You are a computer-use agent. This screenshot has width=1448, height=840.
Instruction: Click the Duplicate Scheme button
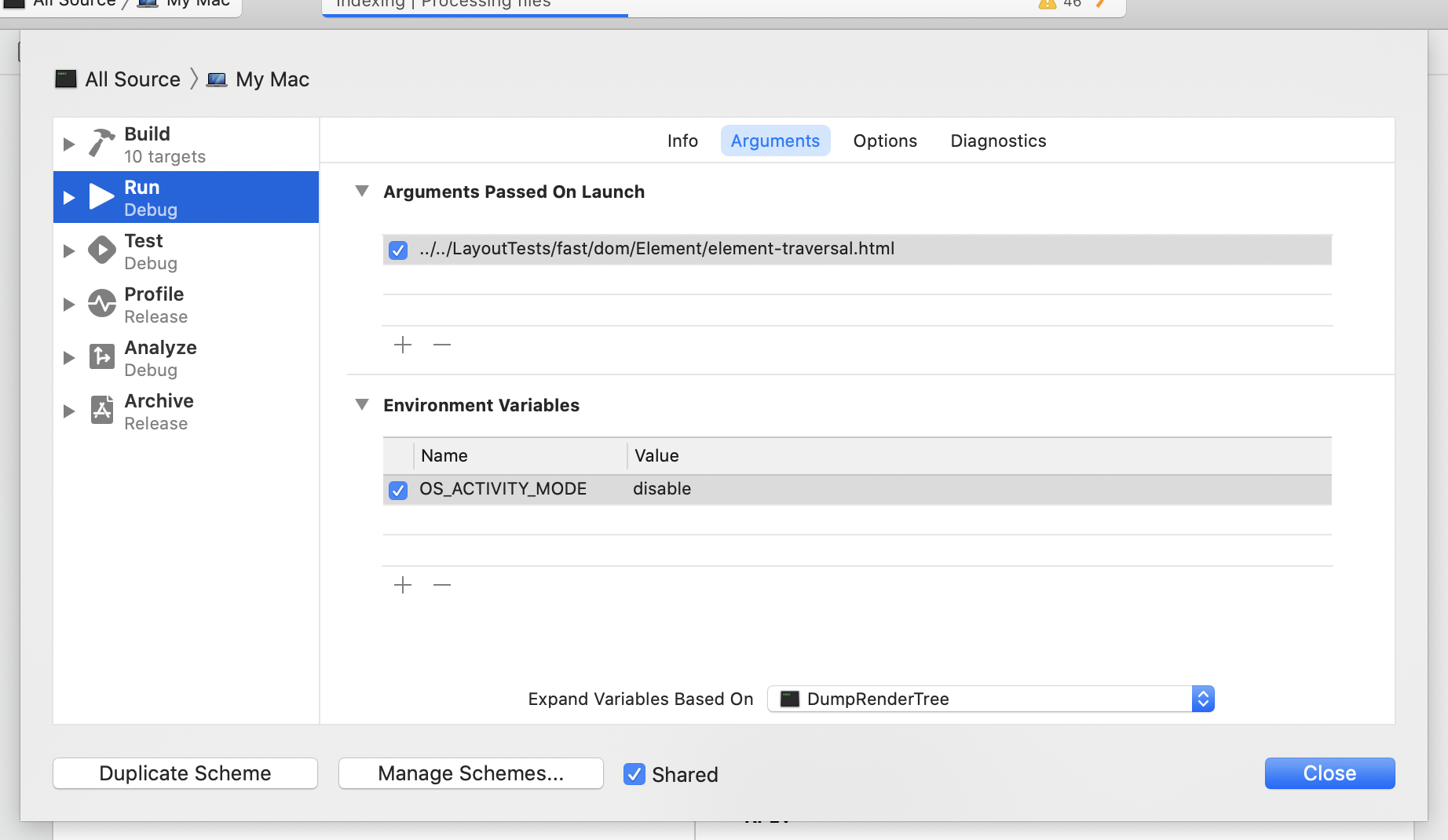pos(185,773)
